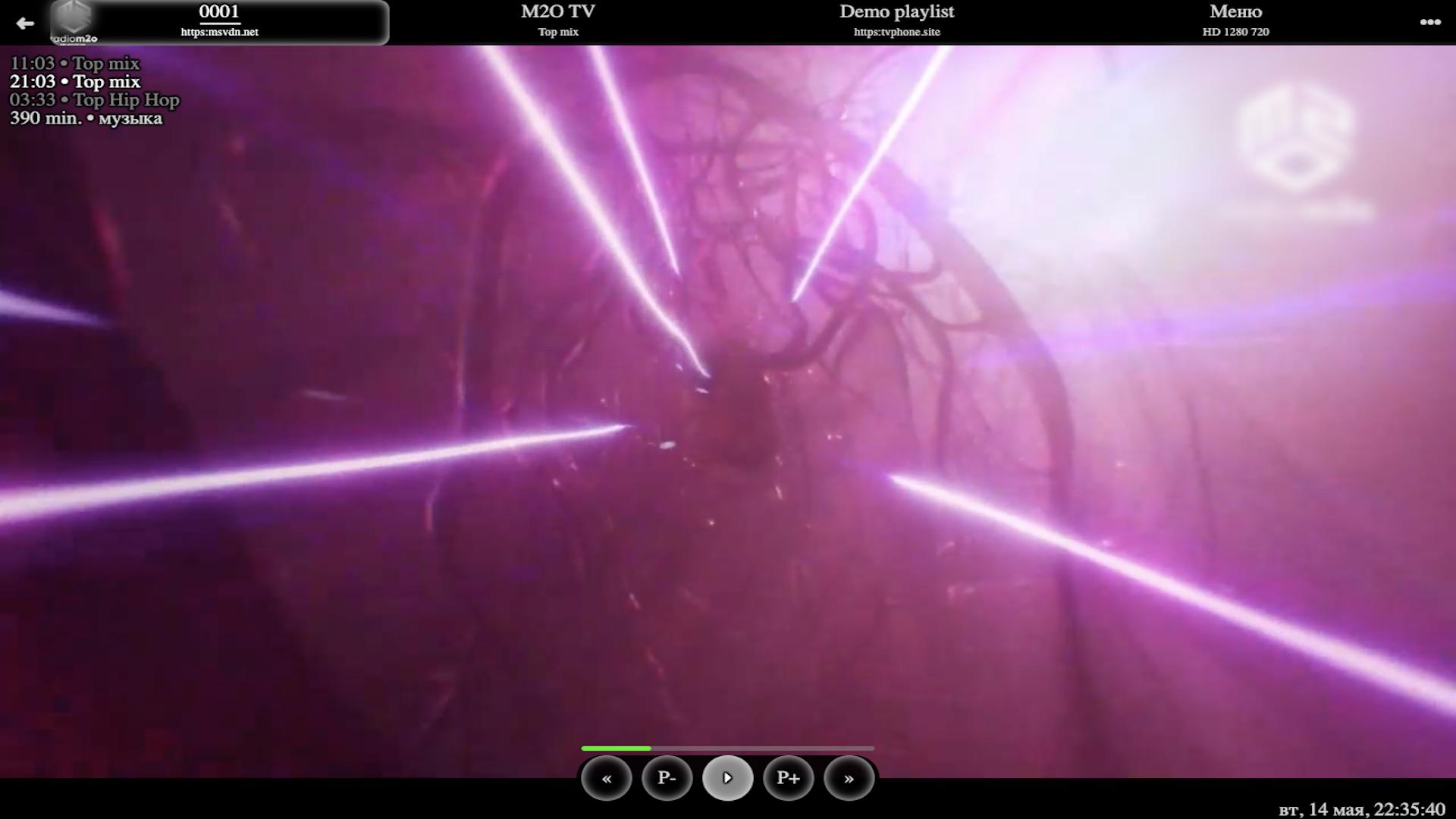Go back with the left arrow icon
Screen dimensions: 1456x819
pos(25,23)
